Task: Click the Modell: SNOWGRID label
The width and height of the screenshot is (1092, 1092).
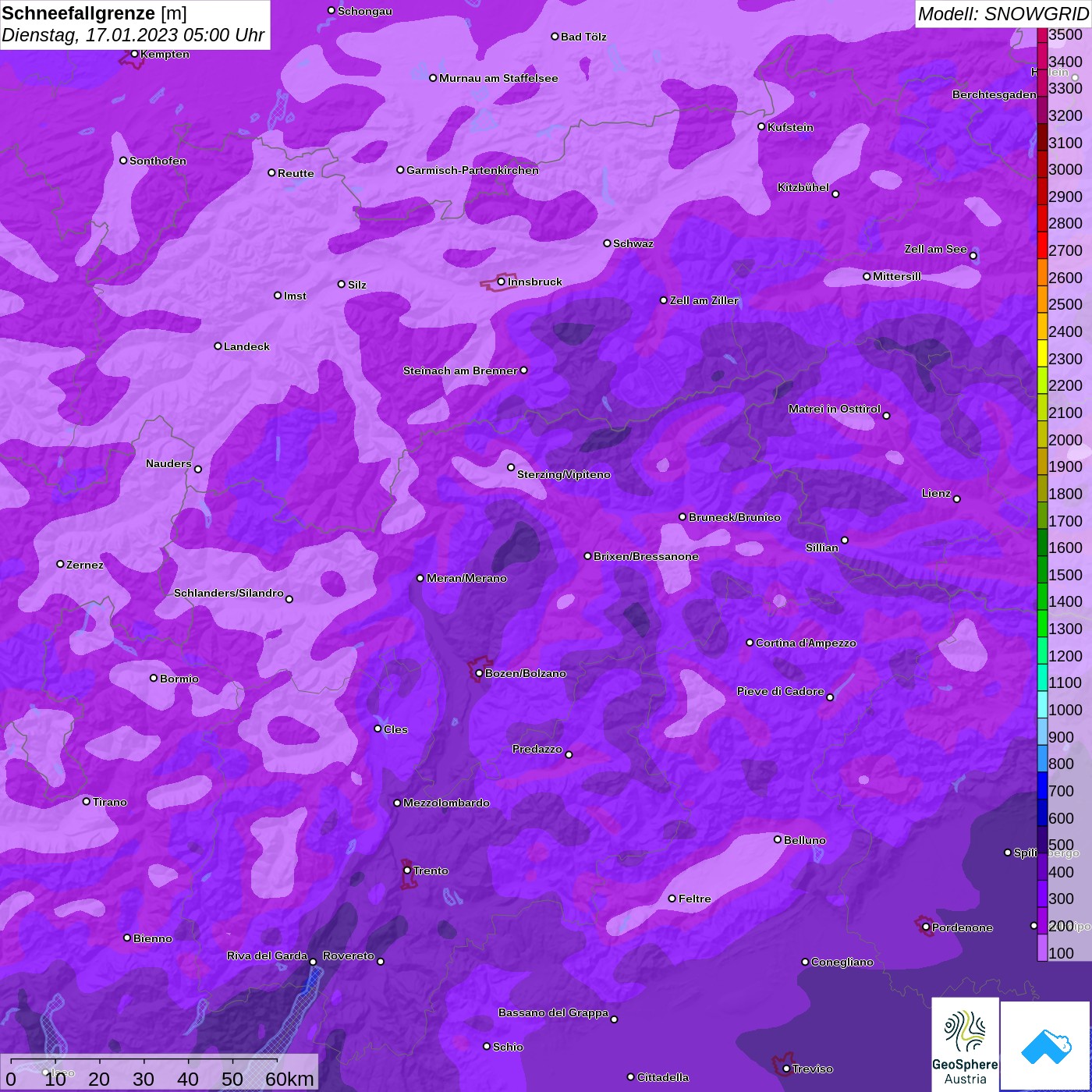Action: 1002,13
